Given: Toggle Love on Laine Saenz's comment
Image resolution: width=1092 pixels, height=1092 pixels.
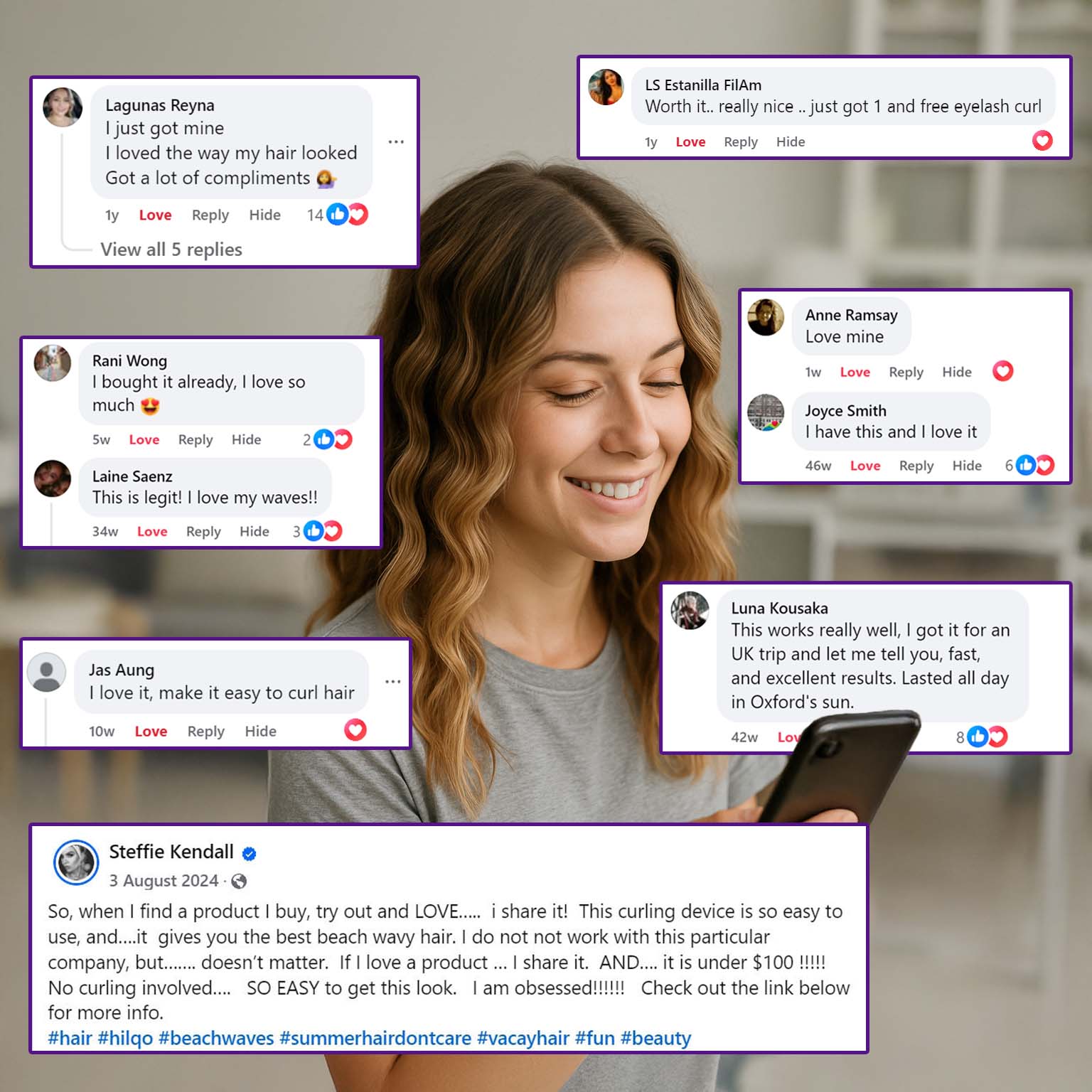Looking at the screenshot, I should point(152,531).
